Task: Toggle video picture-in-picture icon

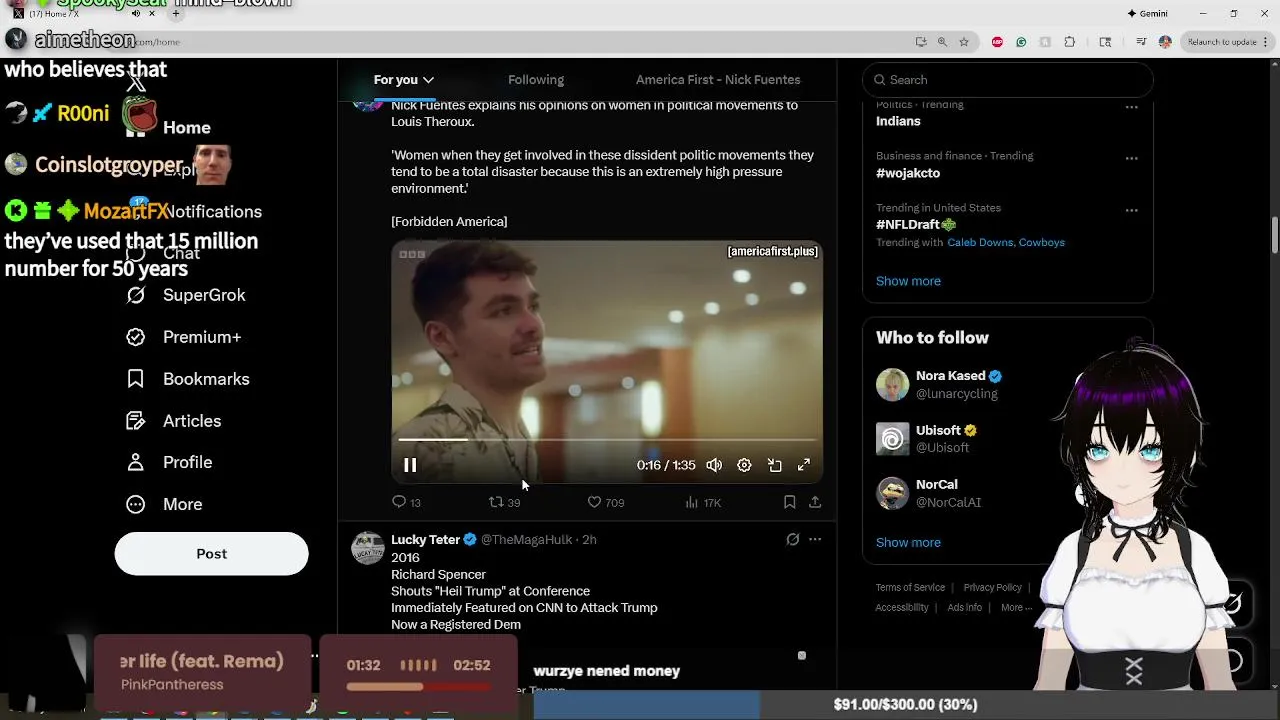Action: click(x=774, y=465)
